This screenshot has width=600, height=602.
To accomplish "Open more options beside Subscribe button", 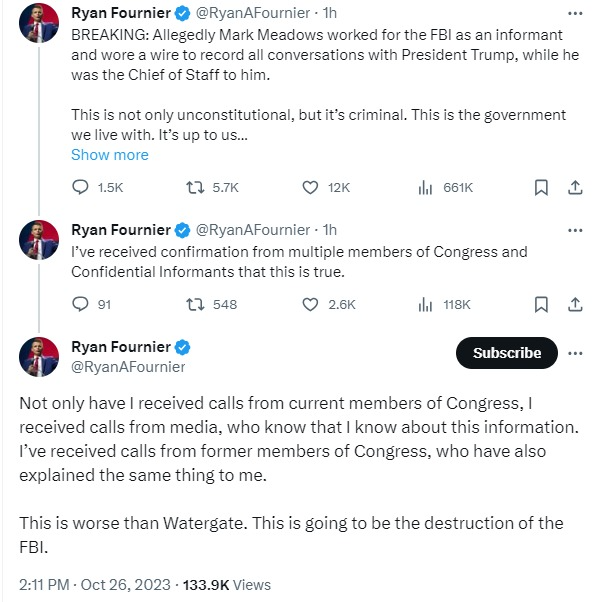I will point(575,353).
